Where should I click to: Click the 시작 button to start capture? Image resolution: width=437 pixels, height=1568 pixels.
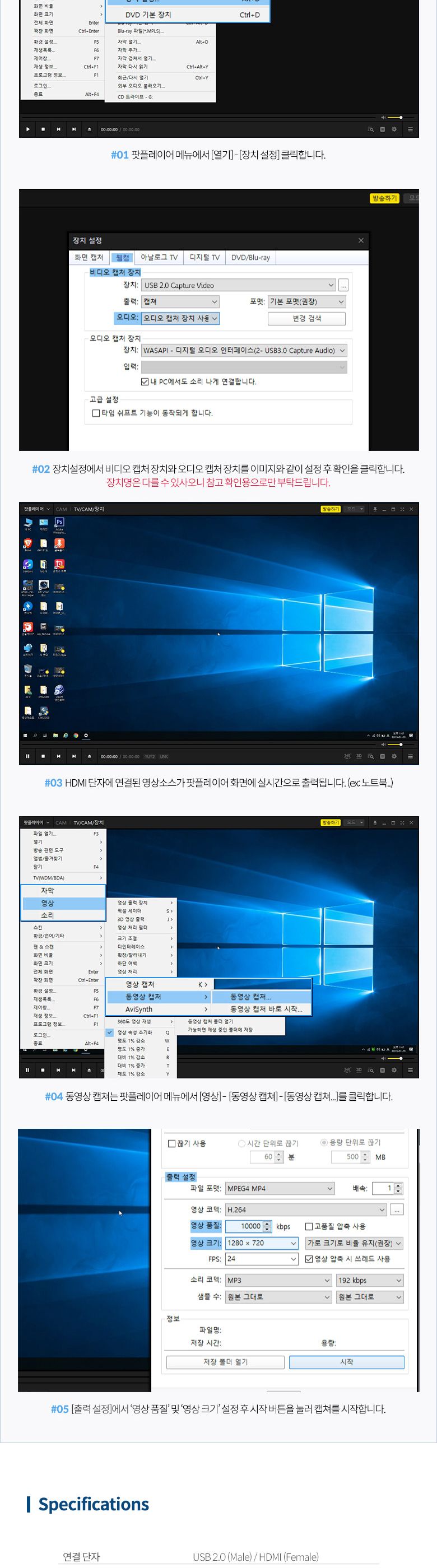346,1362
